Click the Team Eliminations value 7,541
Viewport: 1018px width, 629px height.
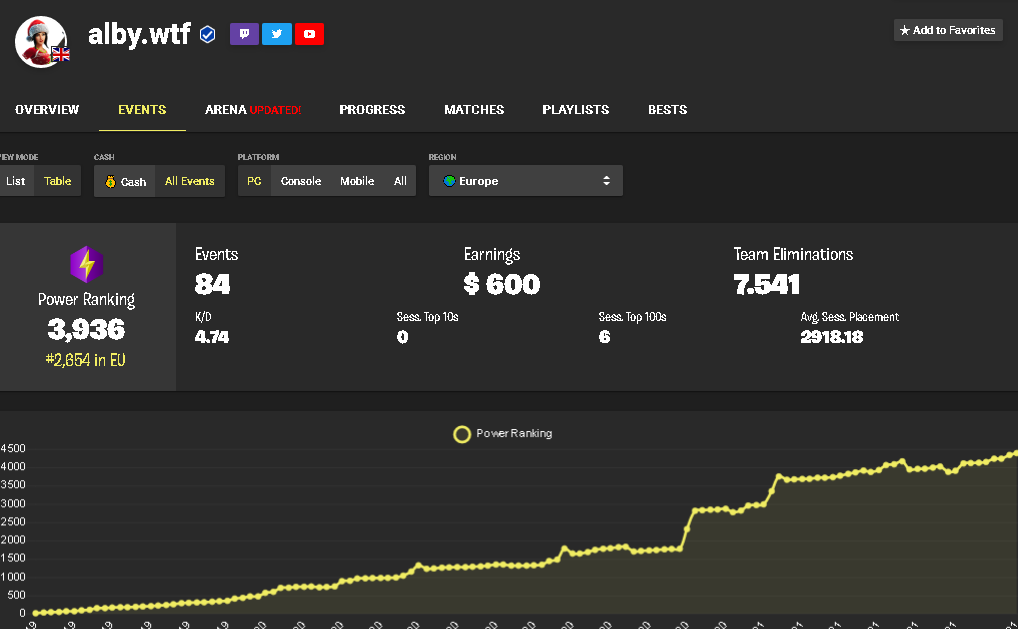pos(767,284)
